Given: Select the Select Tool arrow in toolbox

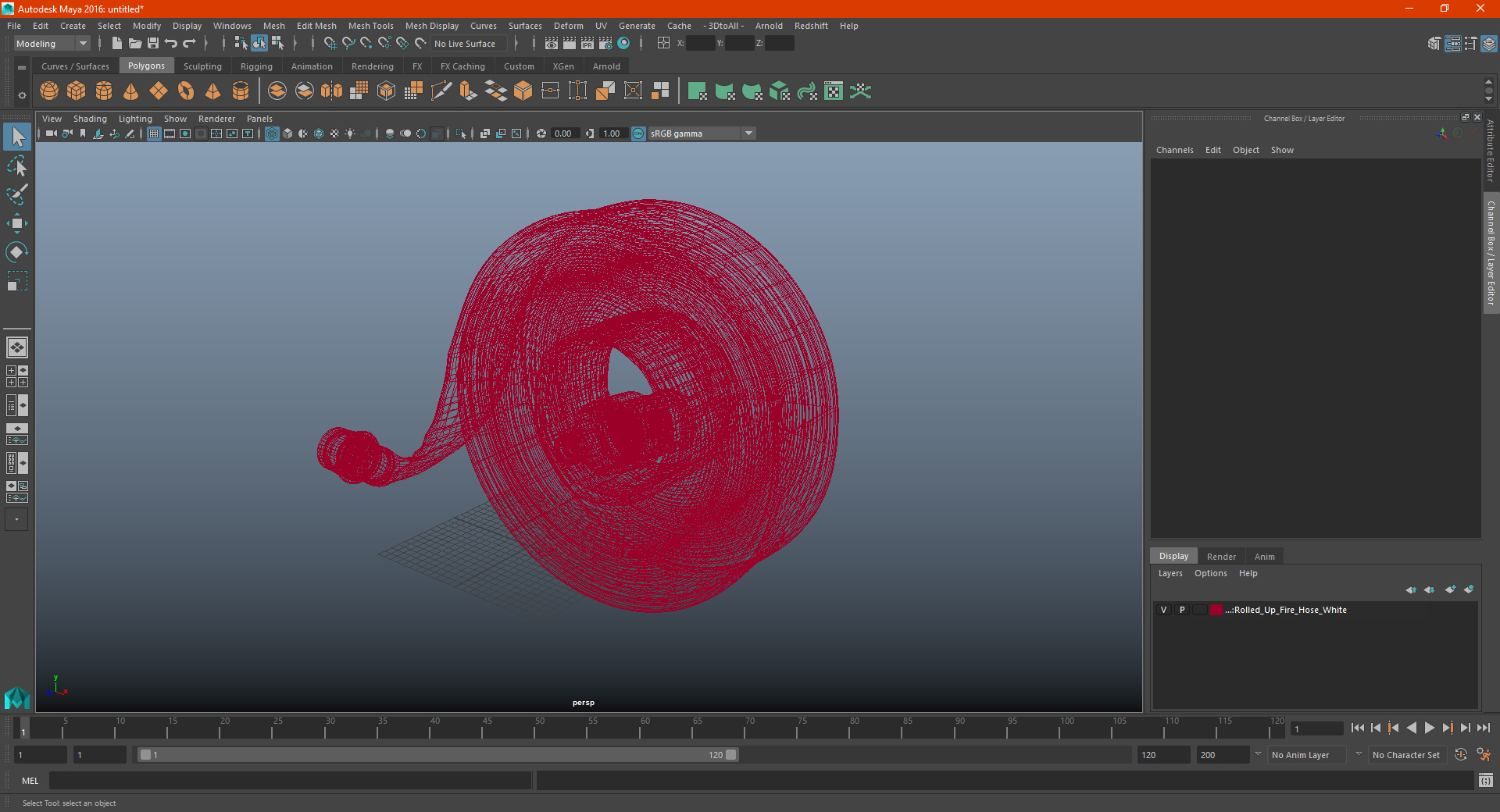Looking at the screenshot, I should point(17,137).
